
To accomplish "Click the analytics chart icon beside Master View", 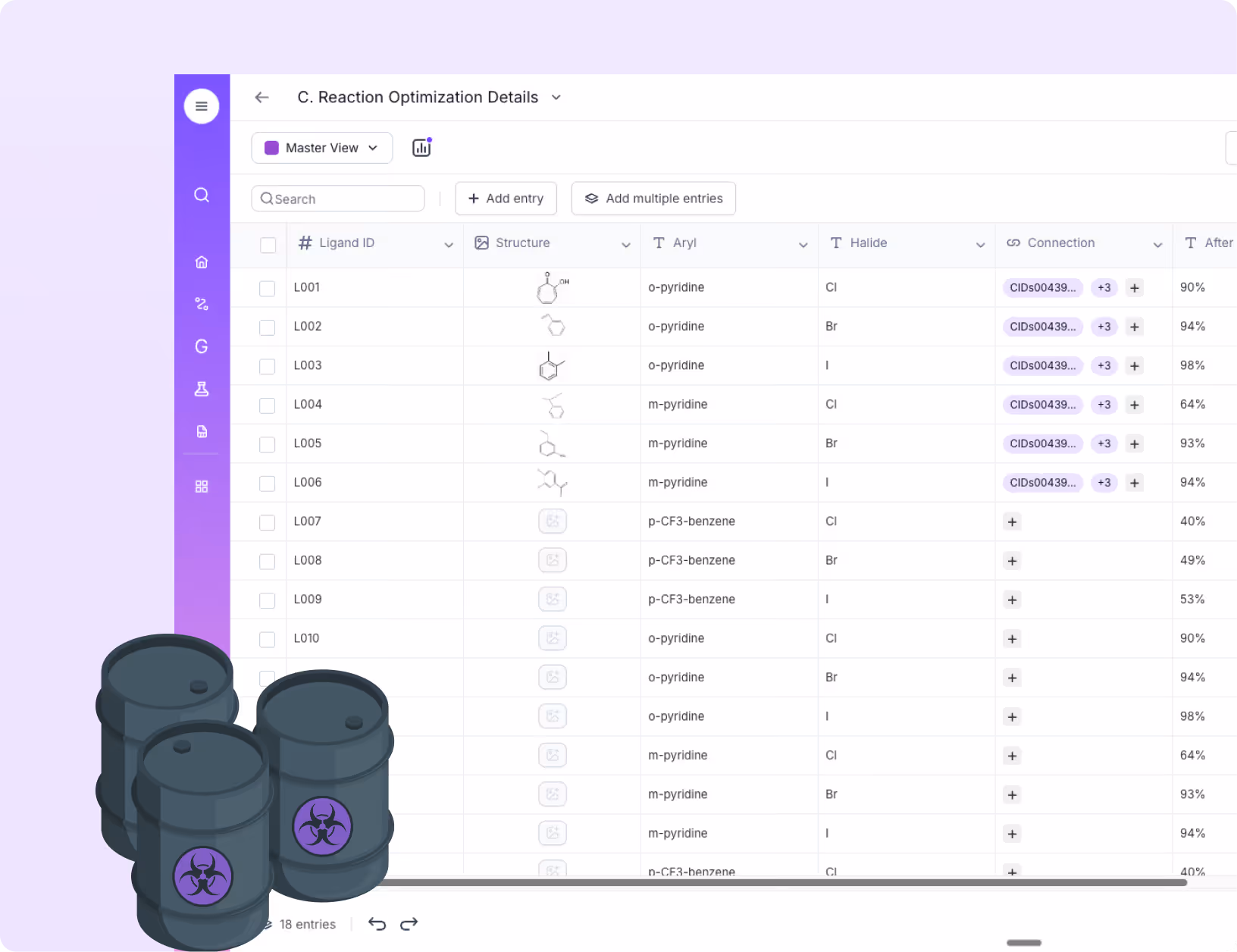I will pos(421,147).
